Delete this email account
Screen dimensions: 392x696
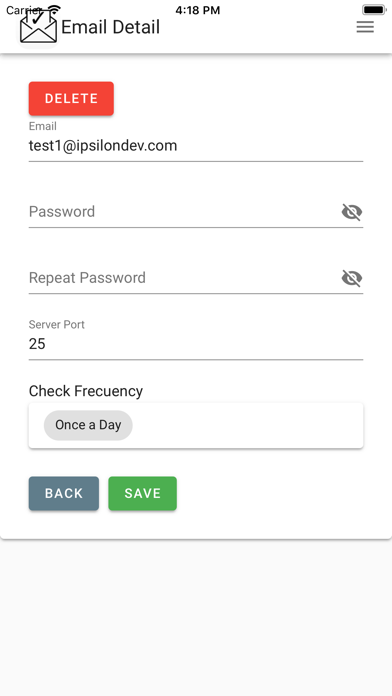tap(71, 99)
